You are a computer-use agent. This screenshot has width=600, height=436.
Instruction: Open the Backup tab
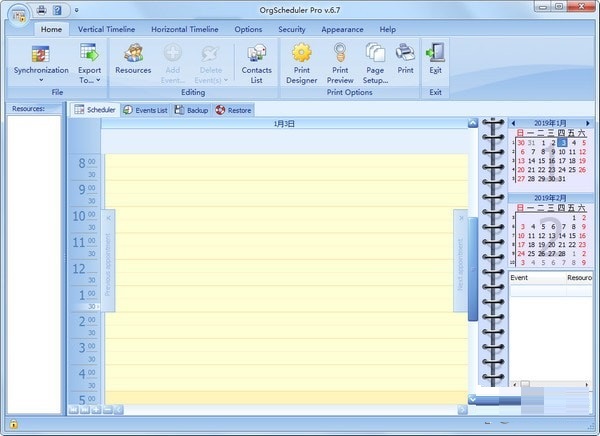point(191,110)
